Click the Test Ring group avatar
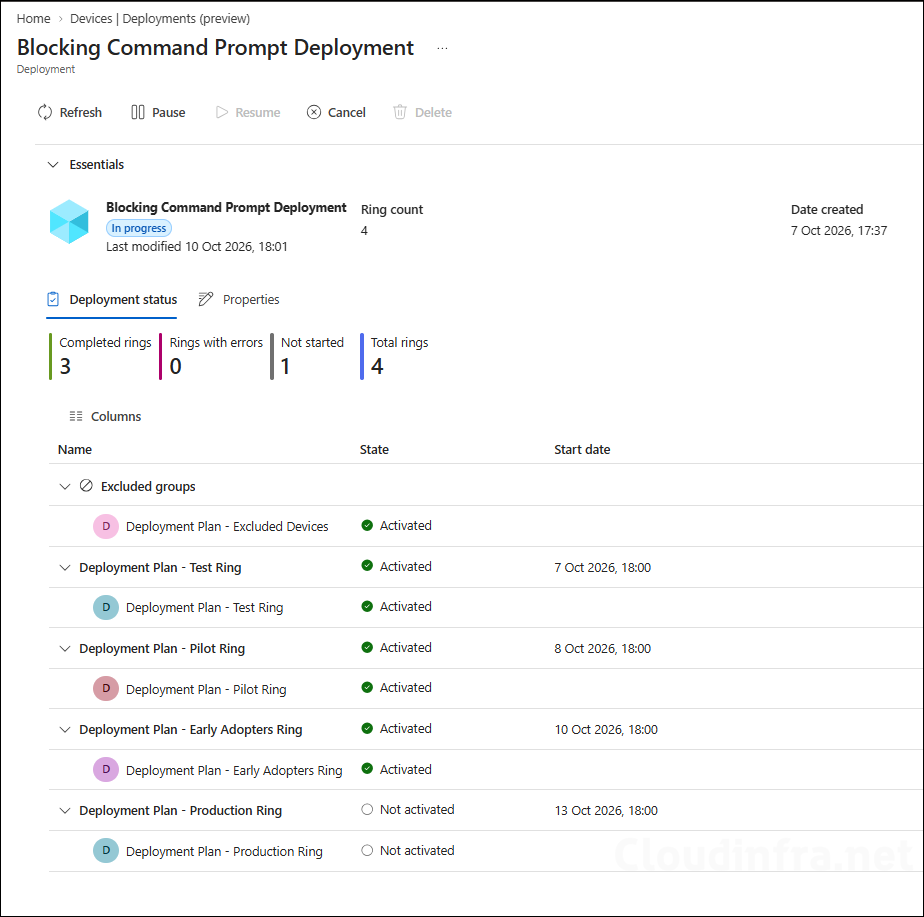The image size is (924, 917). click(x=106, y=607)
